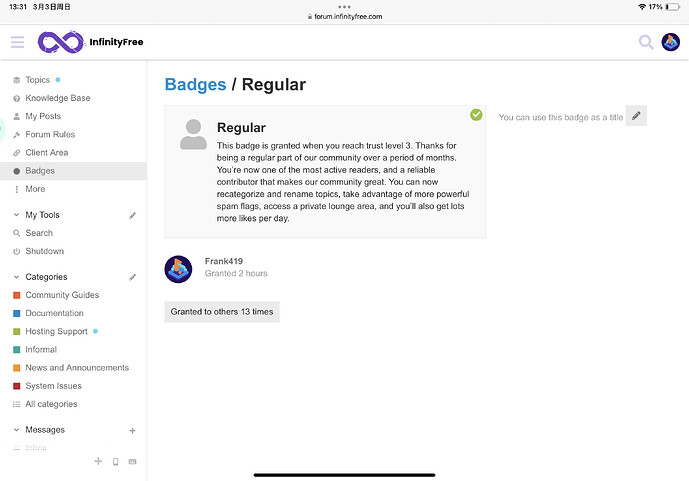Click the plus icon beside Messages
689x481 pixels.
pyautogui.click(x=133, y=430)
